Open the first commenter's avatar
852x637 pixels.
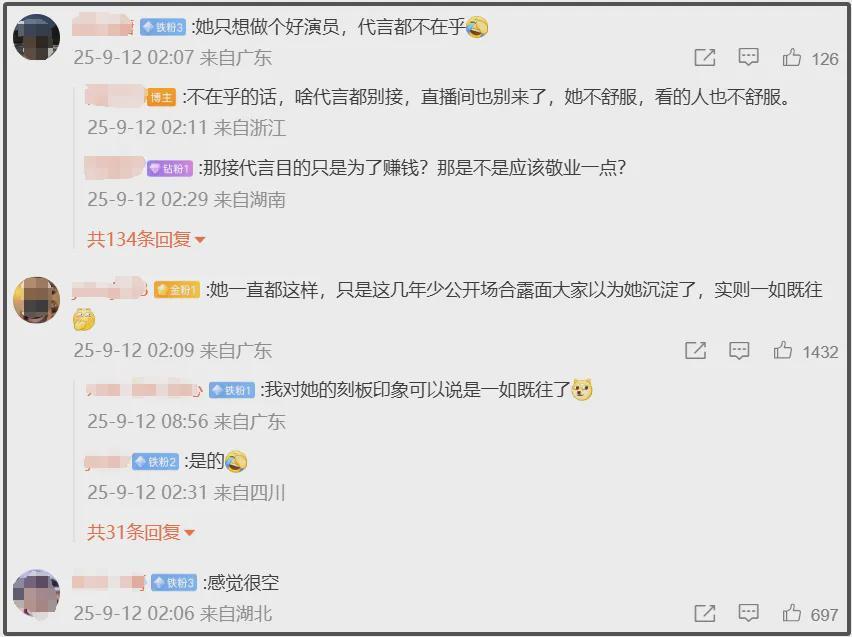pyautogui.click(x=36, y=37)
